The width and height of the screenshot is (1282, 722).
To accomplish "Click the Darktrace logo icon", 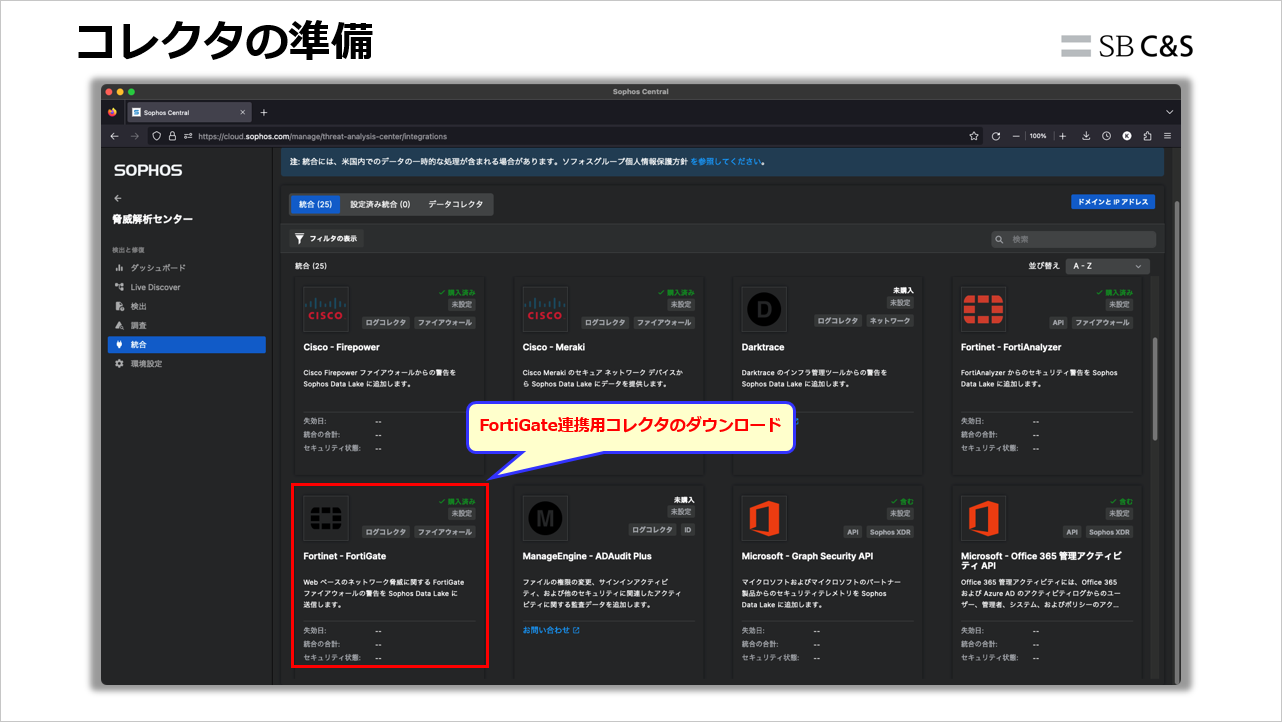I will click(765, 310).
